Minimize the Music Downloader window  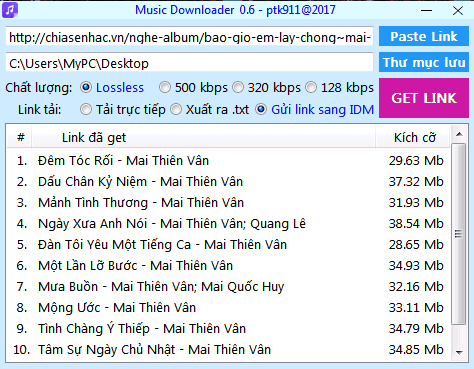[426, 10]
